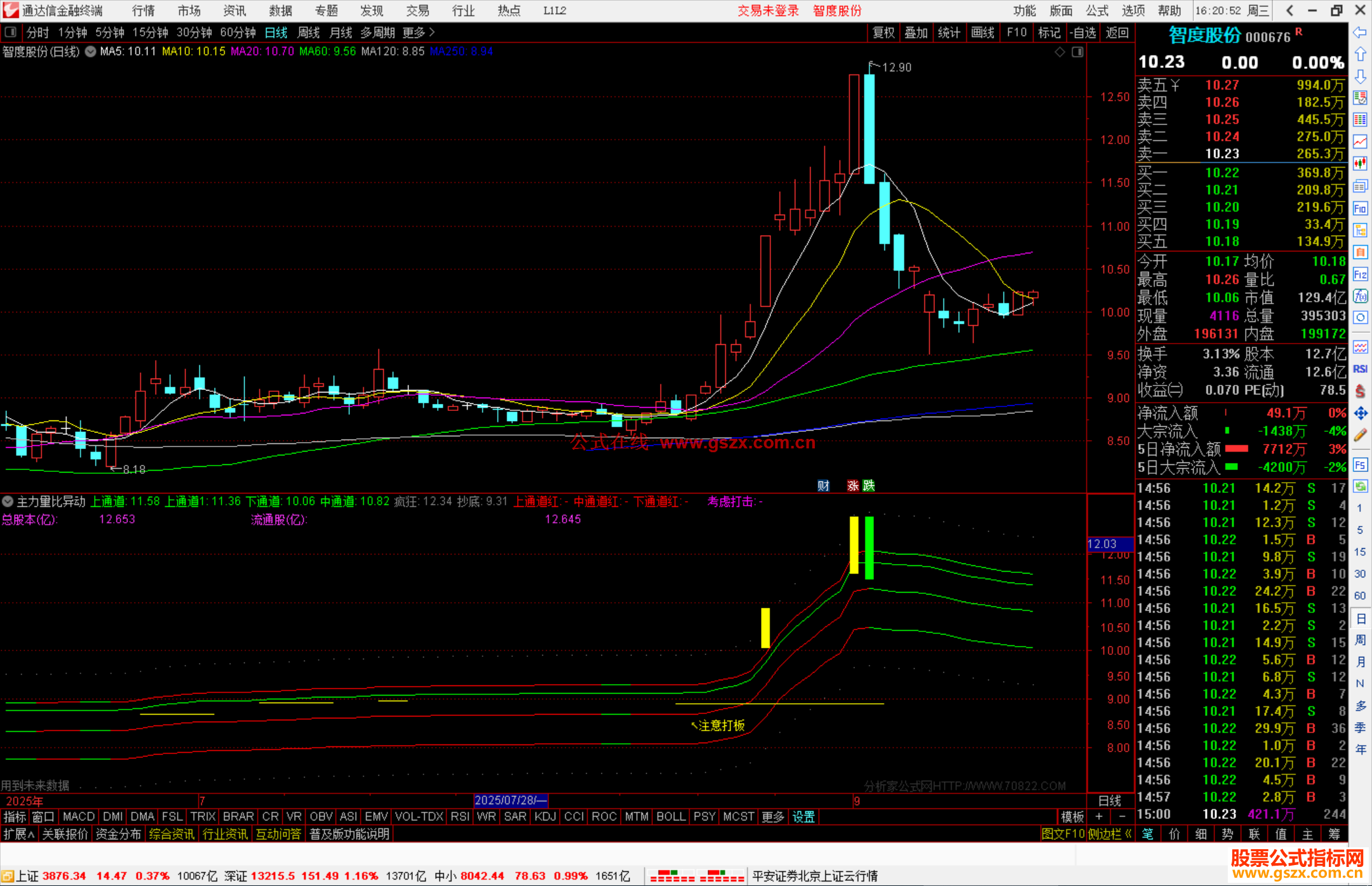Select the MACD indicator tab
The image size is (1372, 886).
(x=79, y=817)
